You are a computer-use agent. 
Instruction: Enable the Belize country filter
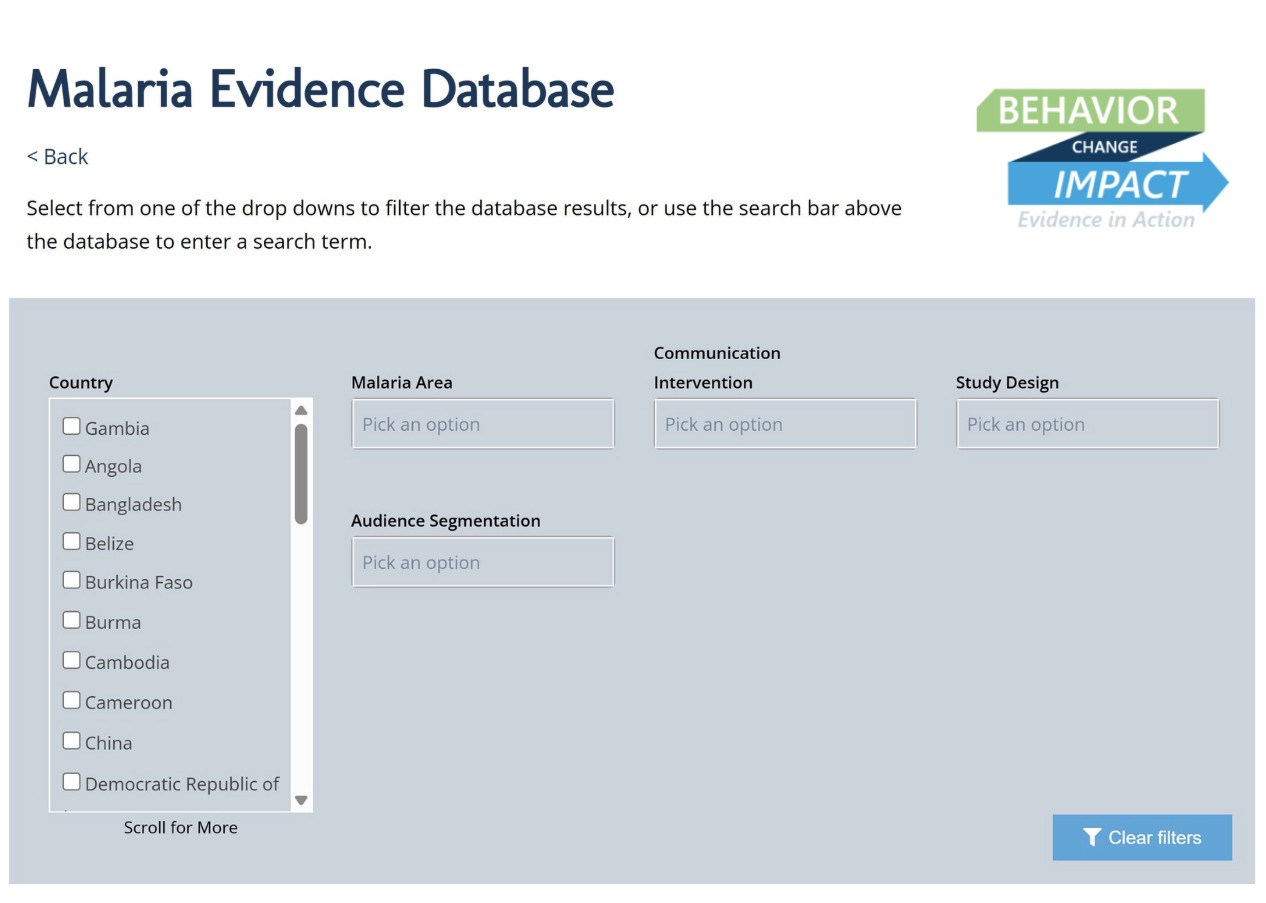(72, 542)
